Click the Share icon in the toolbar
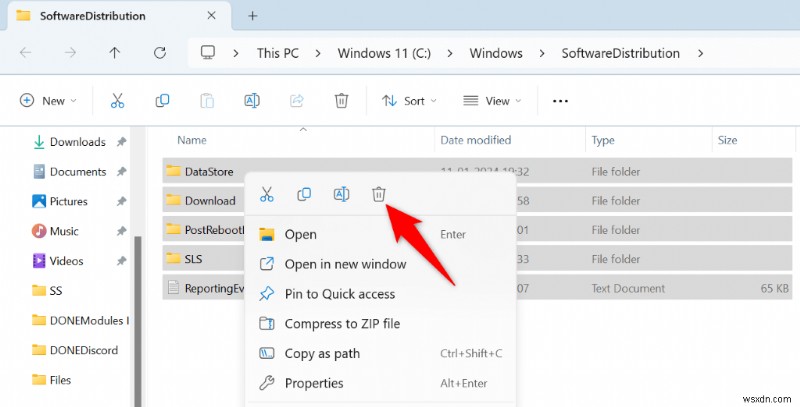 pyautogui.click(x=296, y=100)
